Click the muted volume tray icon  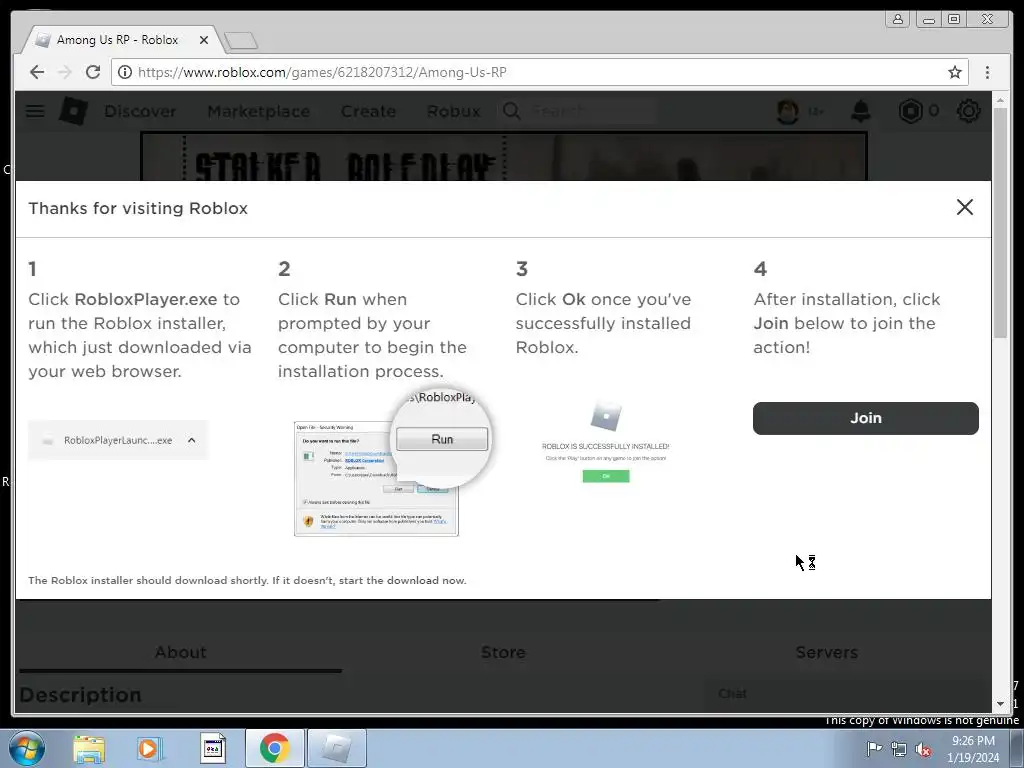click(x=923, y=749)
